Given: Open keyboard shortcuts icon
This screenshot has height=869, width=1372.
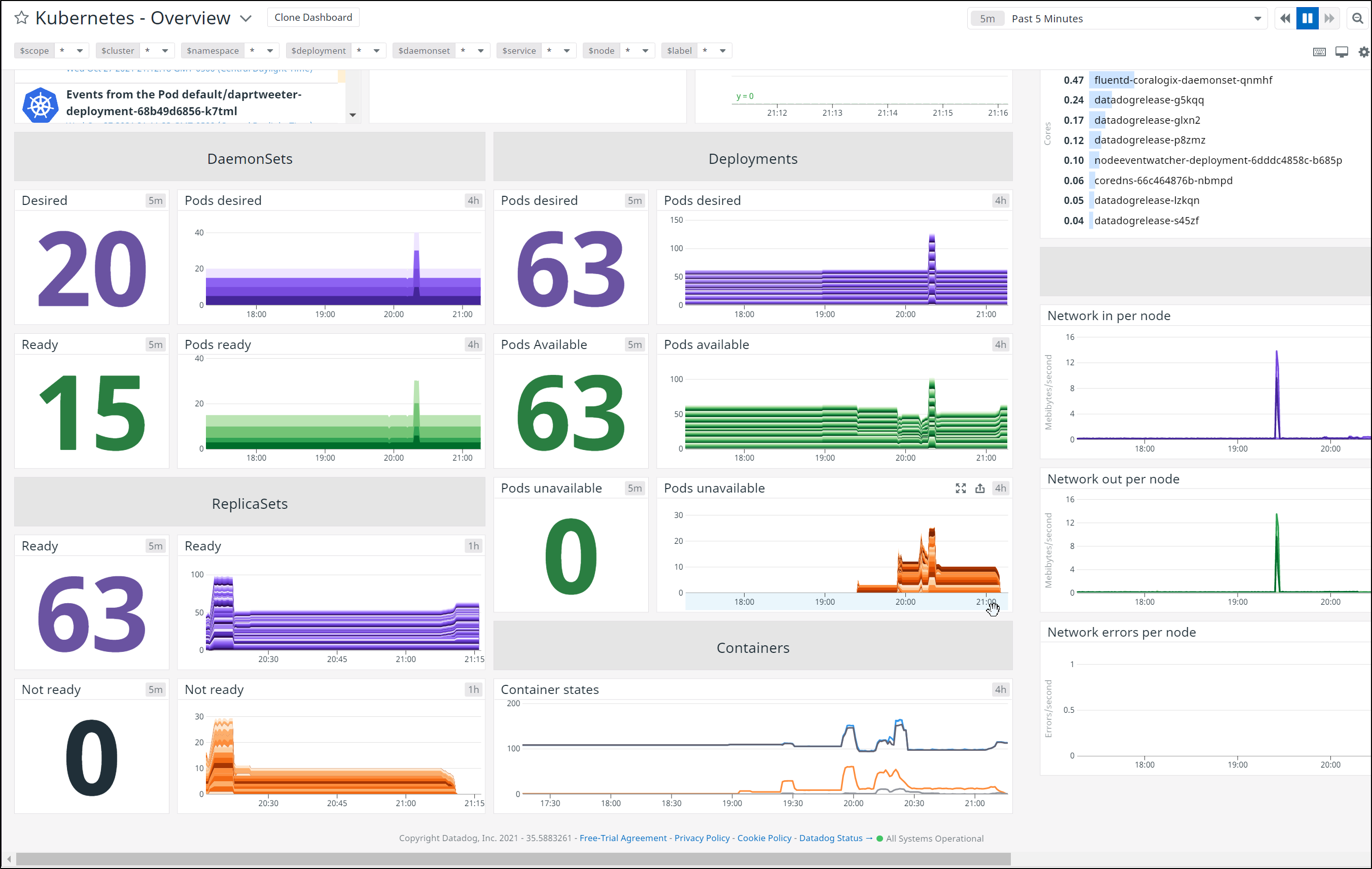Looking at the screenshot, I should pyautogui.click(x=1319, y=52).
